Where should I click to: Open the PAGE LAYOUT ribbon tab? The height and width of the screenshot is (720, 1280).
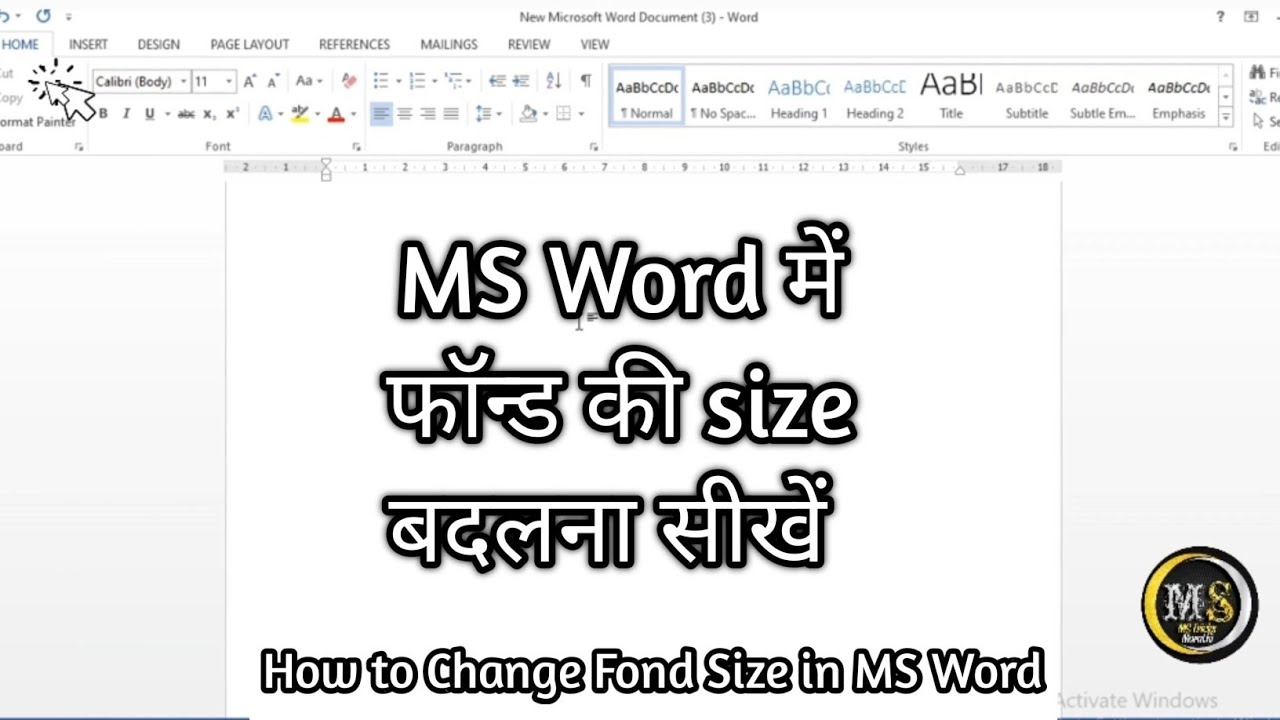[249, 44]
